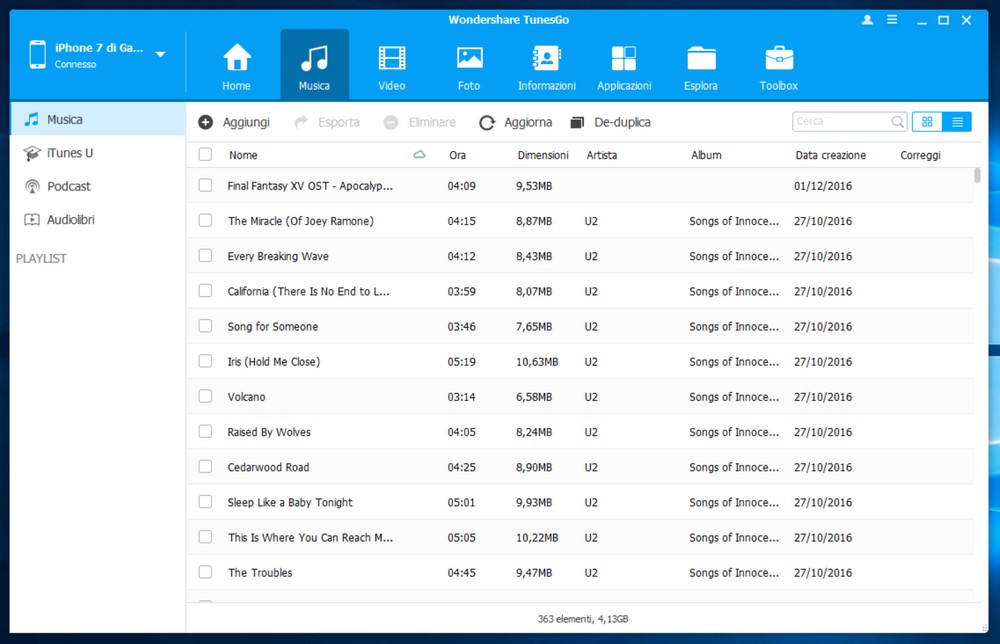Click the Correggi column header
Screen dimensions: 1000x644
coord(920,155)
